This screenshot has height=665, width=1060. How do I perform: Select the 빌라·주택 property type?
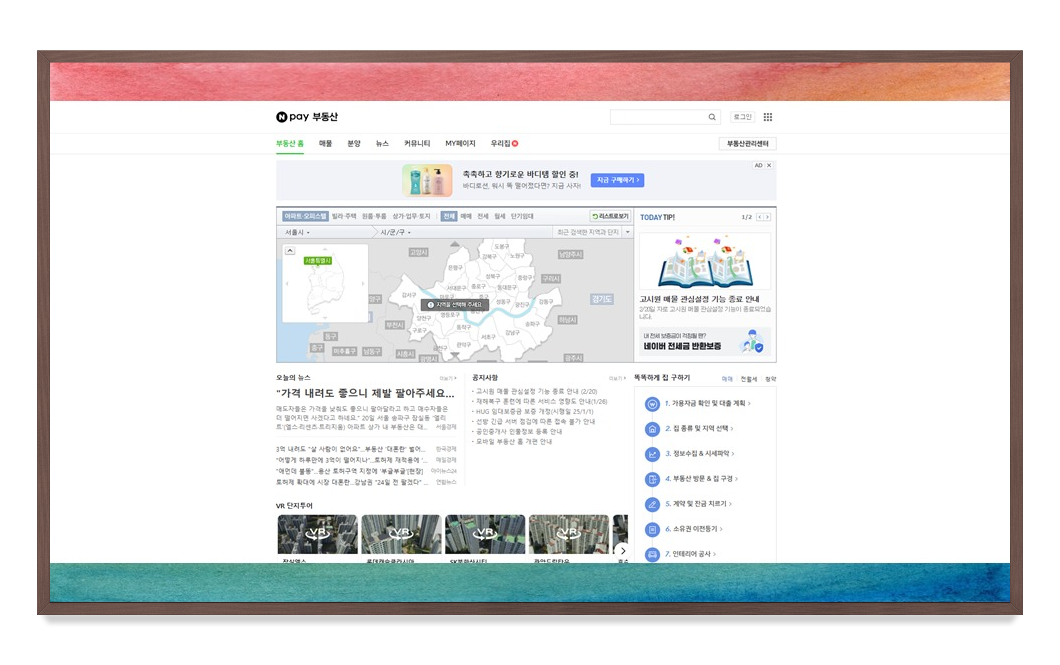click(344, 216)
